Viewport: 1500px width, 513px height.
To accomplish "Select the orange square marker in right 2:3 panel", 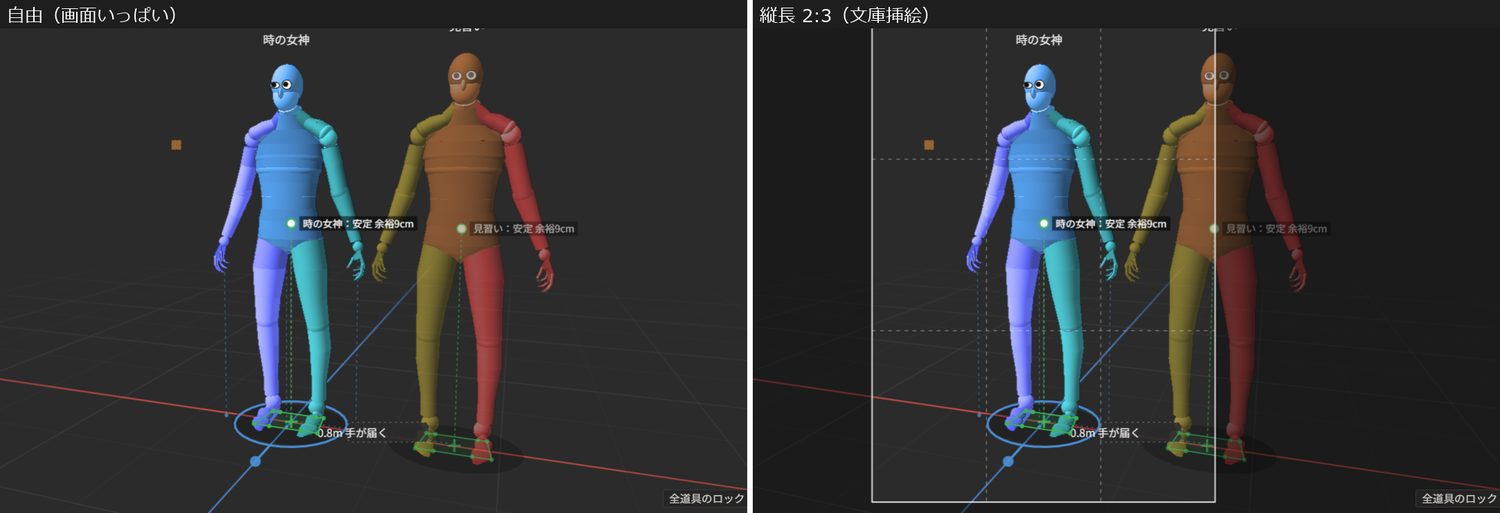I will pos(929,145).
